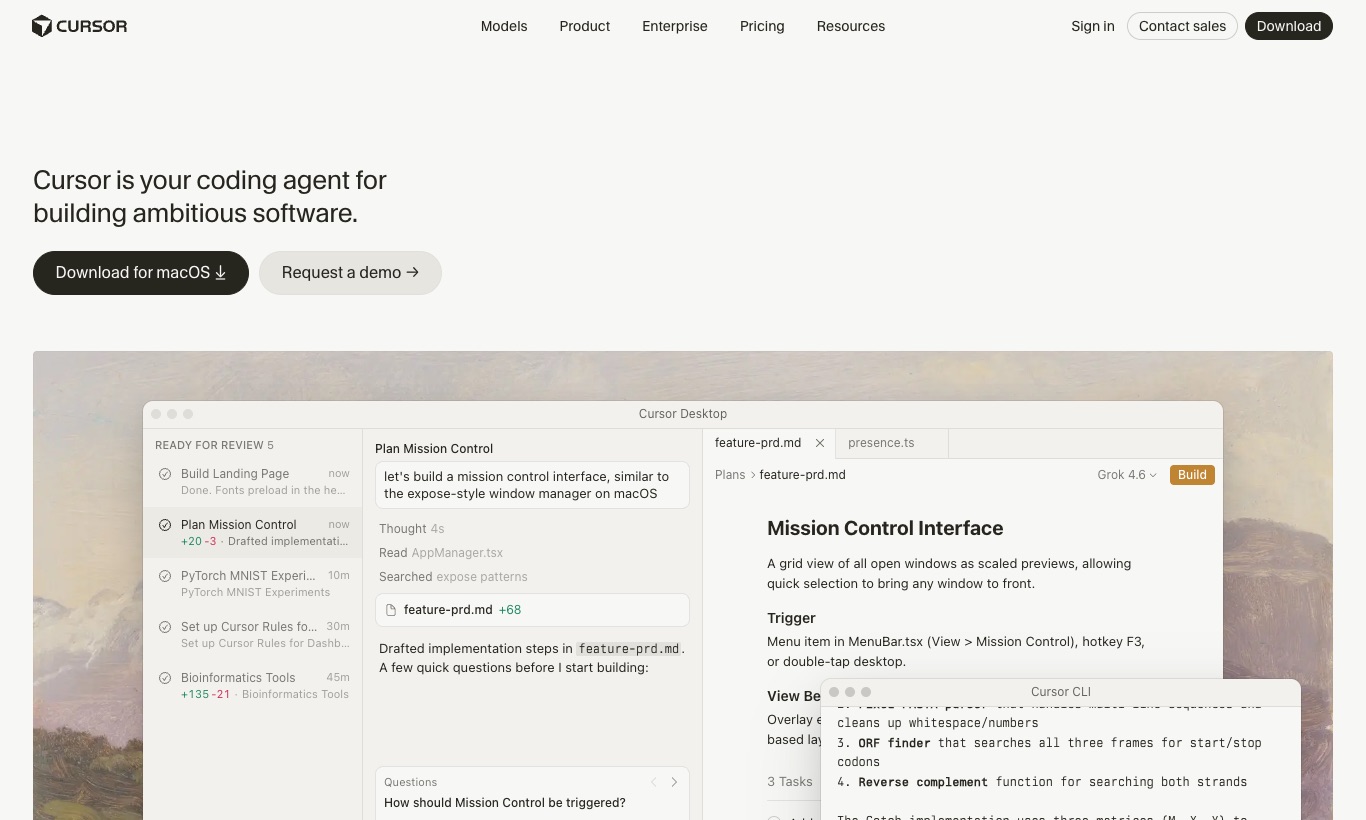Open the Product menu
The image size is (1366, 820).
pos(585,26)
